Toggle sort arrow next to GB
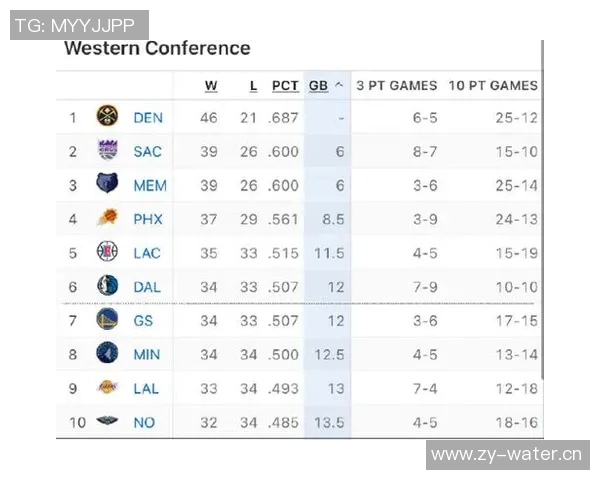The image size is (600, 480). click(339, 86)
